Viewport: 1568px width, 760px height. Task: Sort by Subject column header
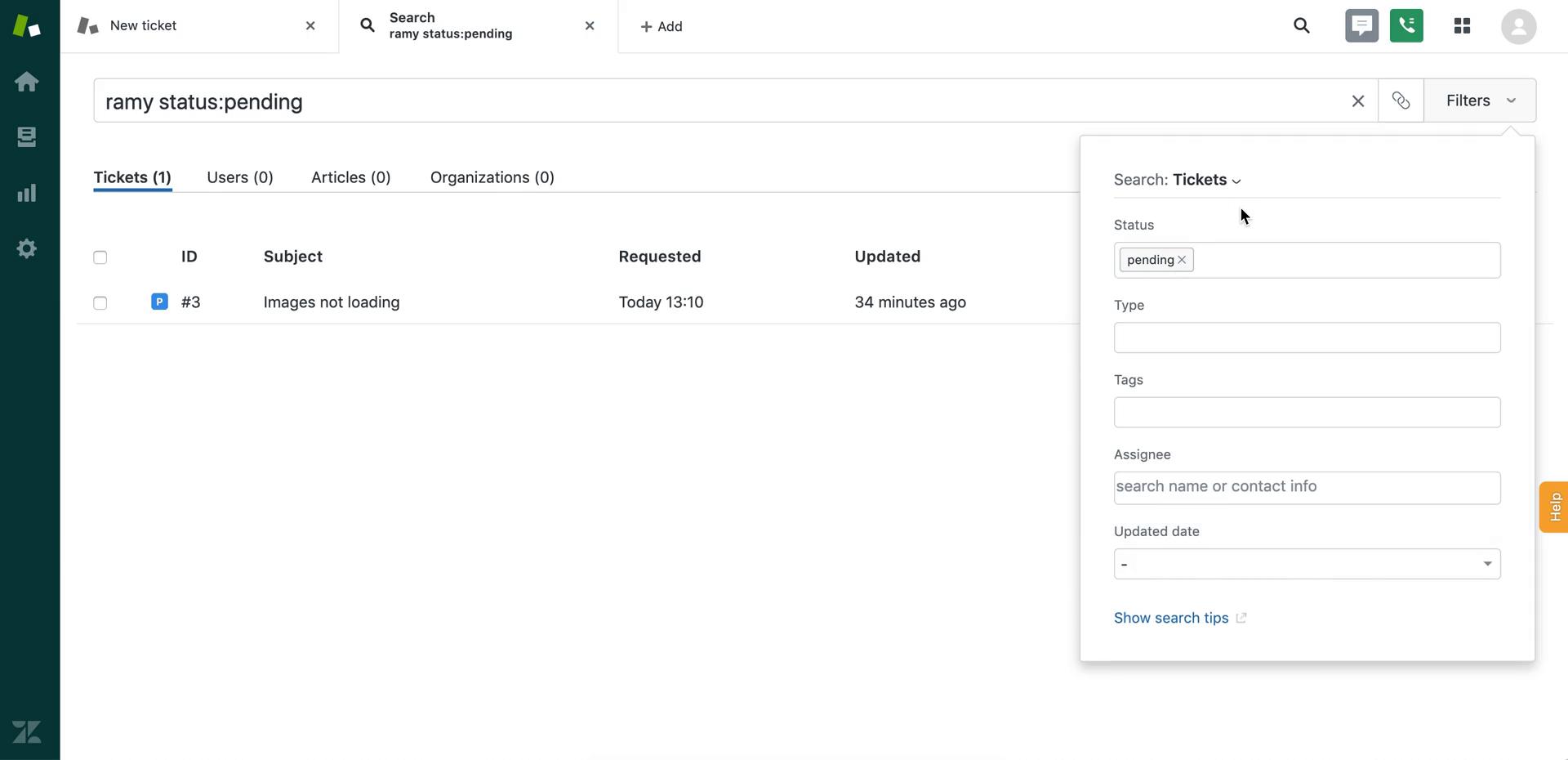point(293,257)
